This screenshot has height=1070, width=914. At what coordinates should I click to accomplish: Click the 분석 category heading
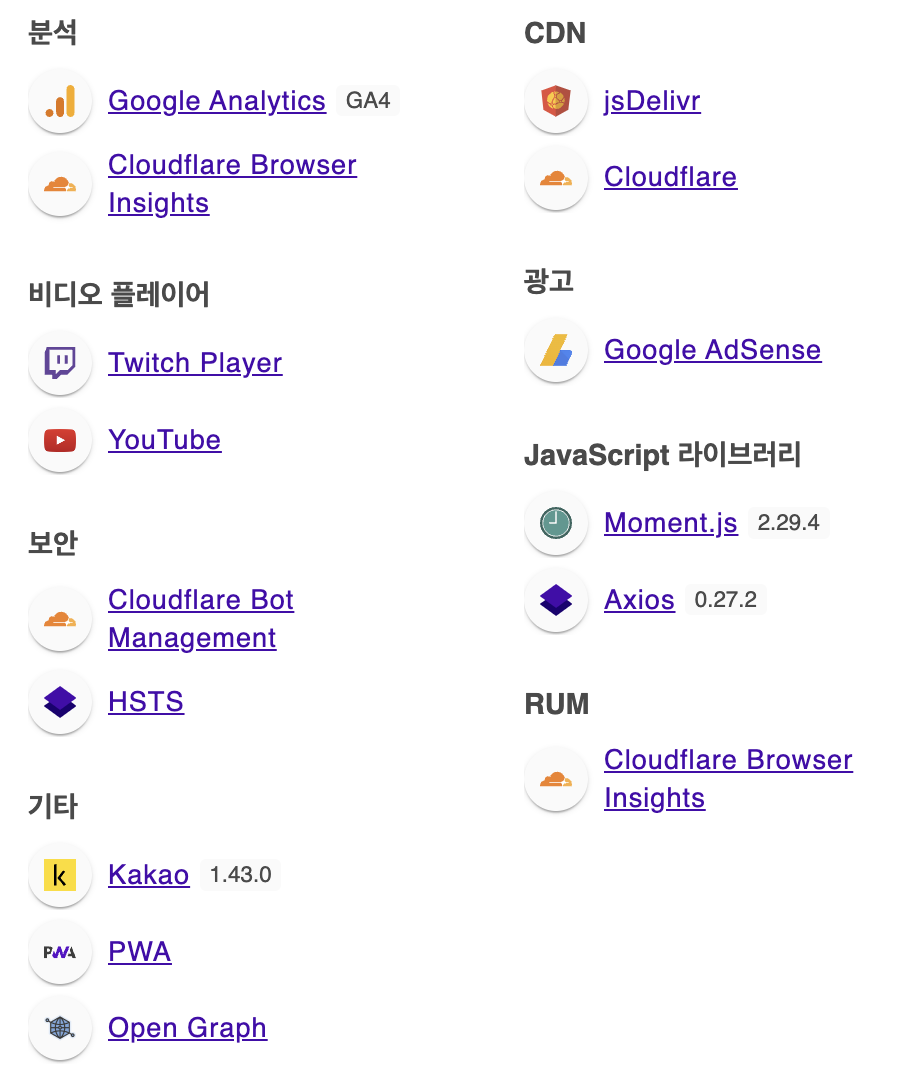click(53, 33)
